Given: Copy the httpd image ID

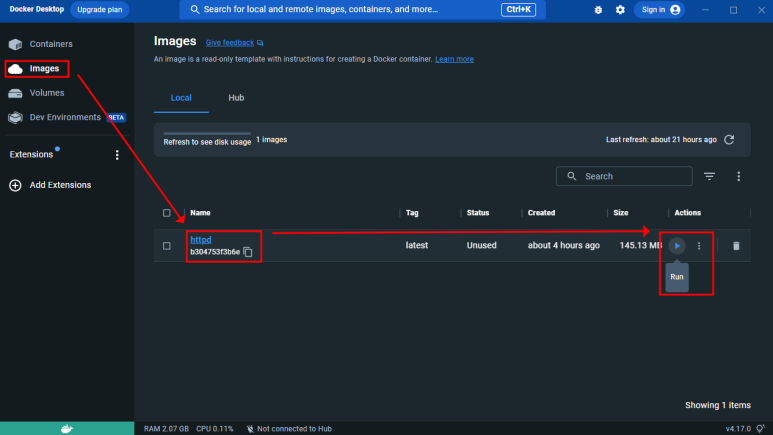Looking at the screenshot, I should click(x=248, y=252).
